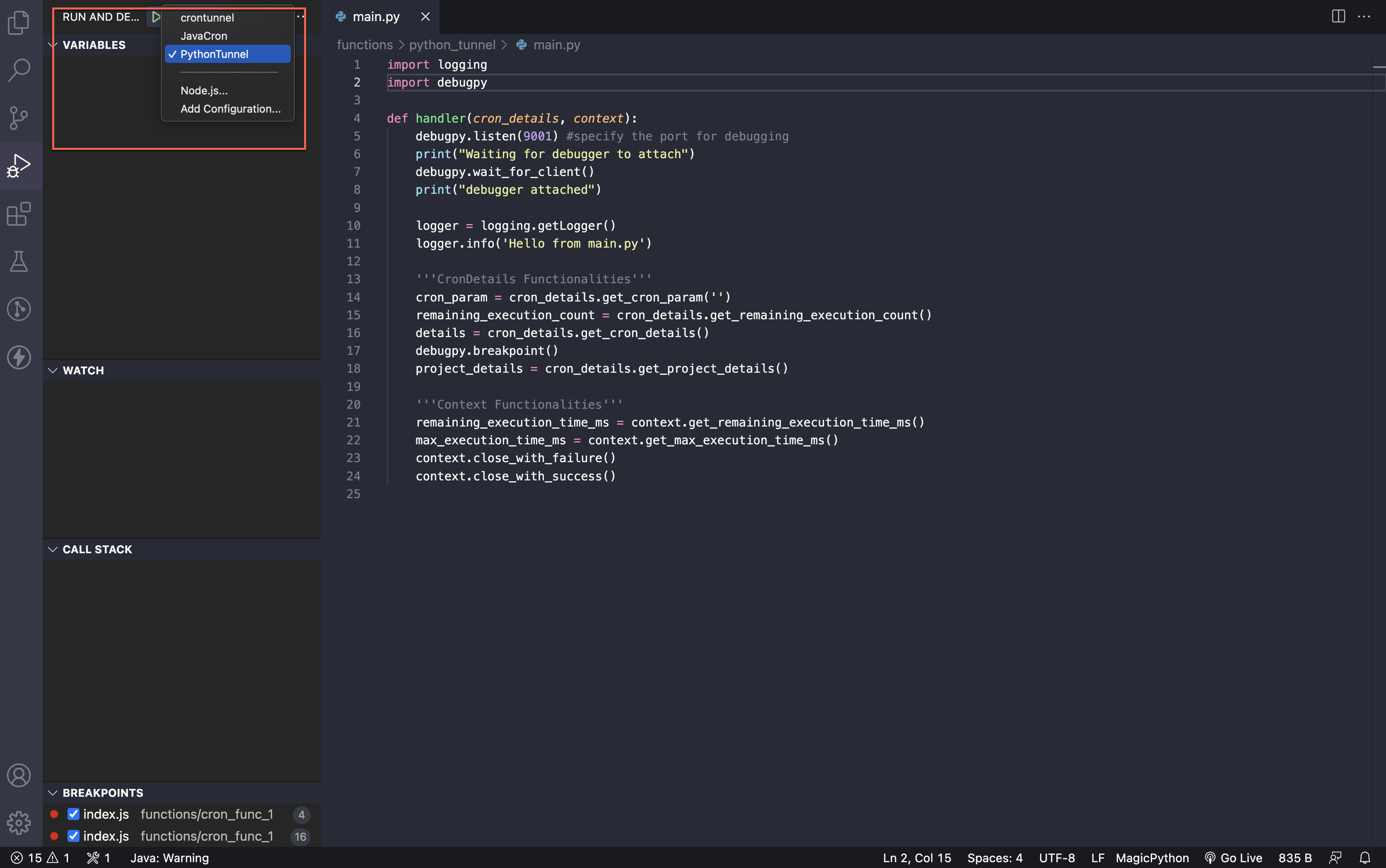The width and height of the screenshot is (1386, 868).
Task: Select PythonTunnel debug configuration
Action: pyautogui.click(x=227, y=54)
